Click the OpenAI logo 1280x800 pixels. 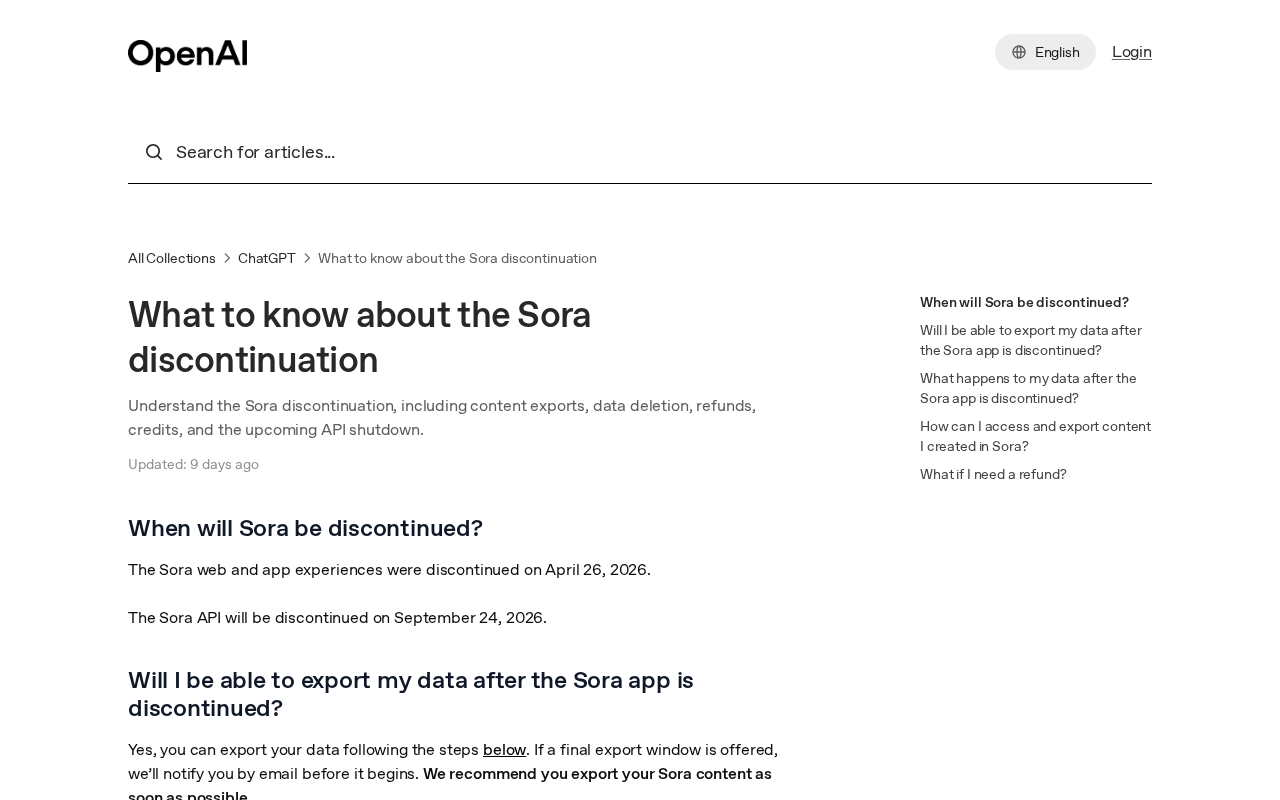point(187,55)
